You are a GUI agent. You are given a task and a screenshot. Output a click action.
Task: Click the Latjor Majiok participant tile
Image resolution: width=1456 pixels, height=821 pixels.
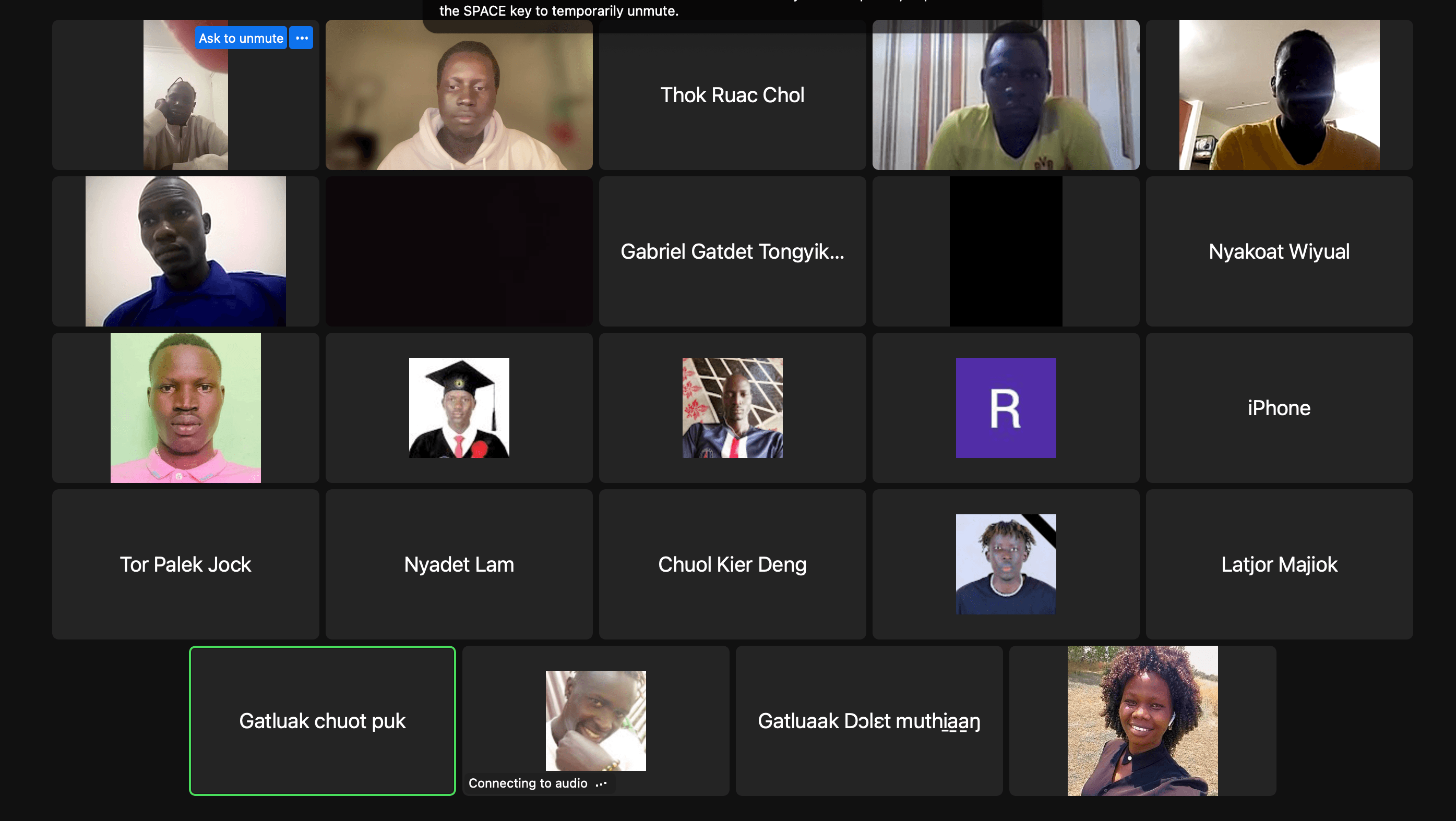click(x=1279, y=564)
